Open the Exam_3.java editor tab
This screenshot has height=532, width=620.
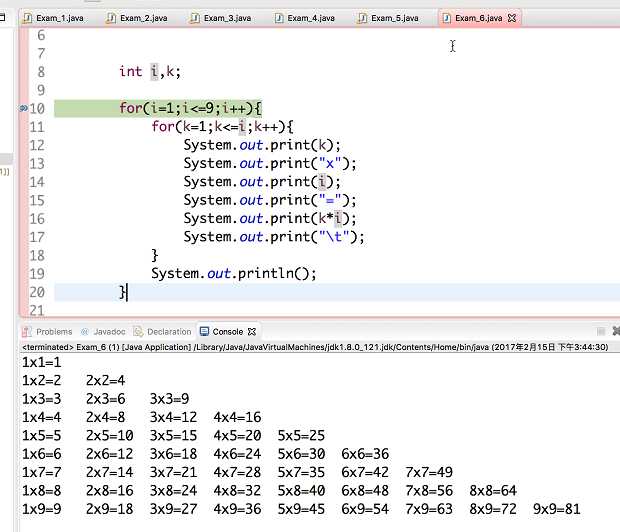(x=221, y=18)
